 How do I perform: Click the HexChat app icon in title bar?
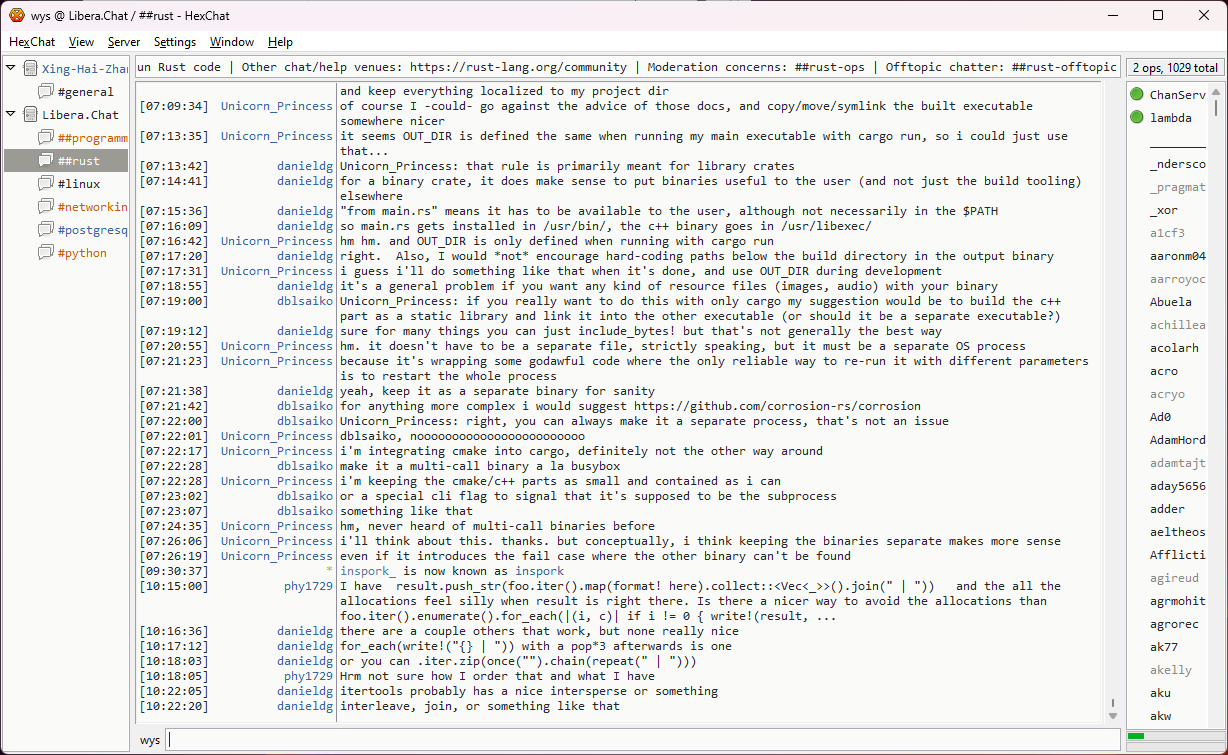(17, 15)
